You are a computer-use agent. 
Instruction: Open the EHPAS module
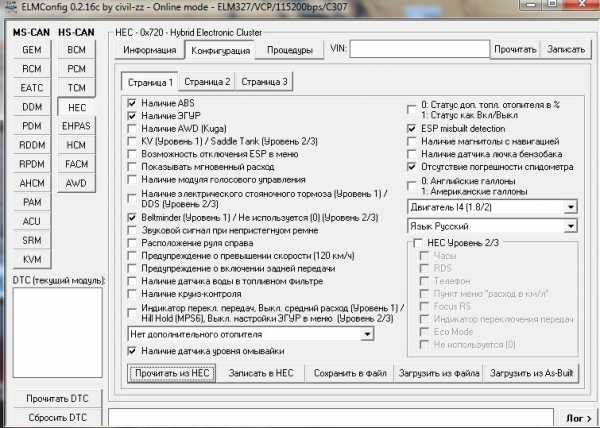(77, 126)
